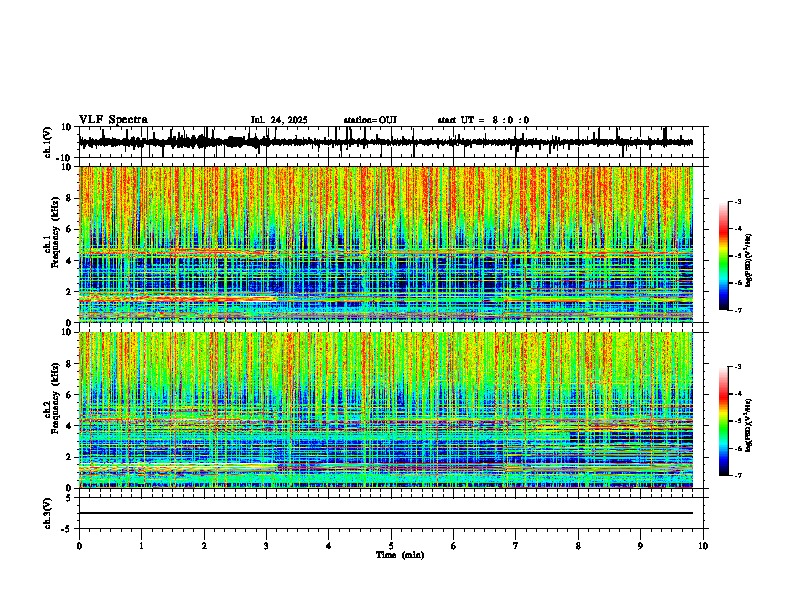Image resolution: width=792 pixels, height=612 pixels.
Task: Click the flat ch.3 voltage trace line
Action: [x=386, y=513]
